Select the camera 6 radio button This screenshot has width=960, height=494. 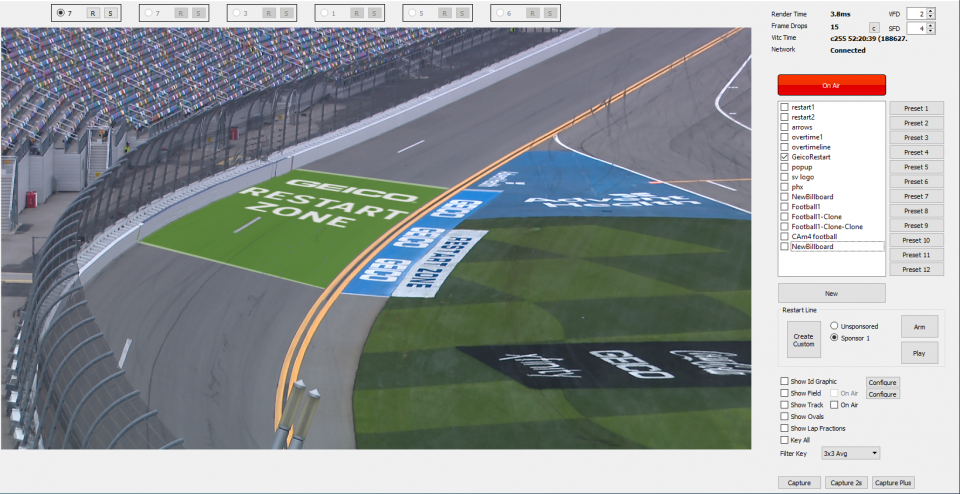click(x=500, y=13)
